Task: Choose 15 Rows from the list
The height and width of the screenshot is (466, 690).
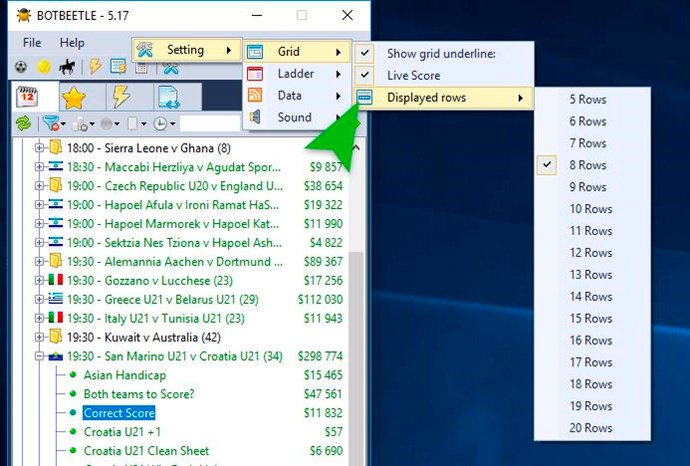Action: (592, 319)
